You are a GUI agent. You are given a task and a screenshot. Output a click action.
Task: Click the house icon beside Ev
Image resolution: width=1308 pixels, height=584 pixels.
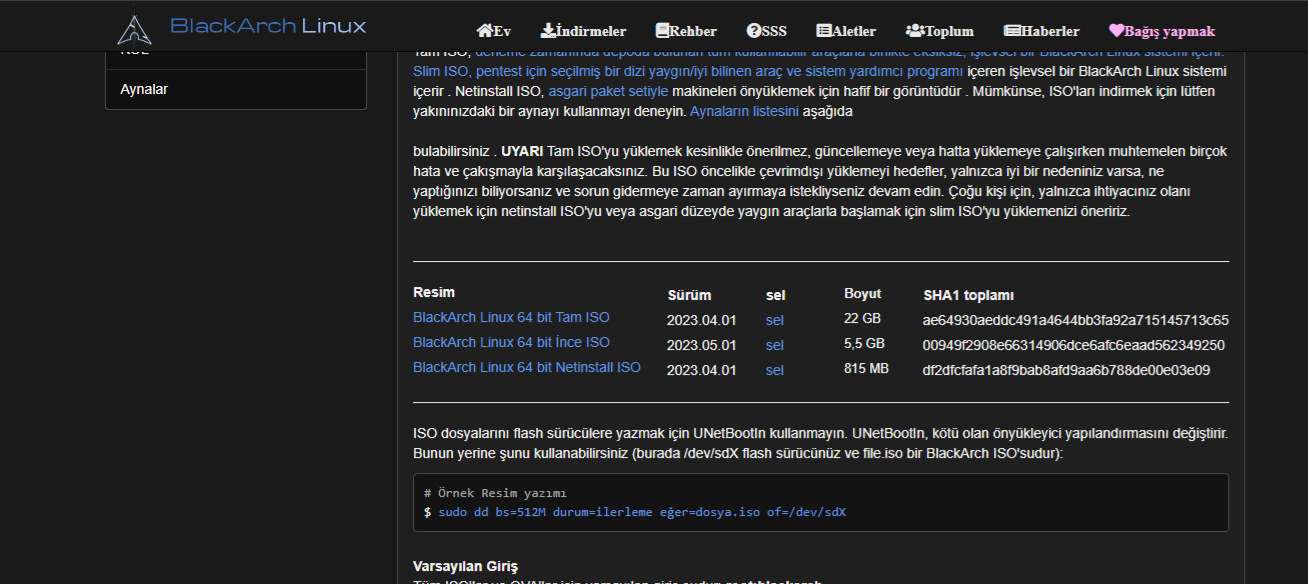485,31
